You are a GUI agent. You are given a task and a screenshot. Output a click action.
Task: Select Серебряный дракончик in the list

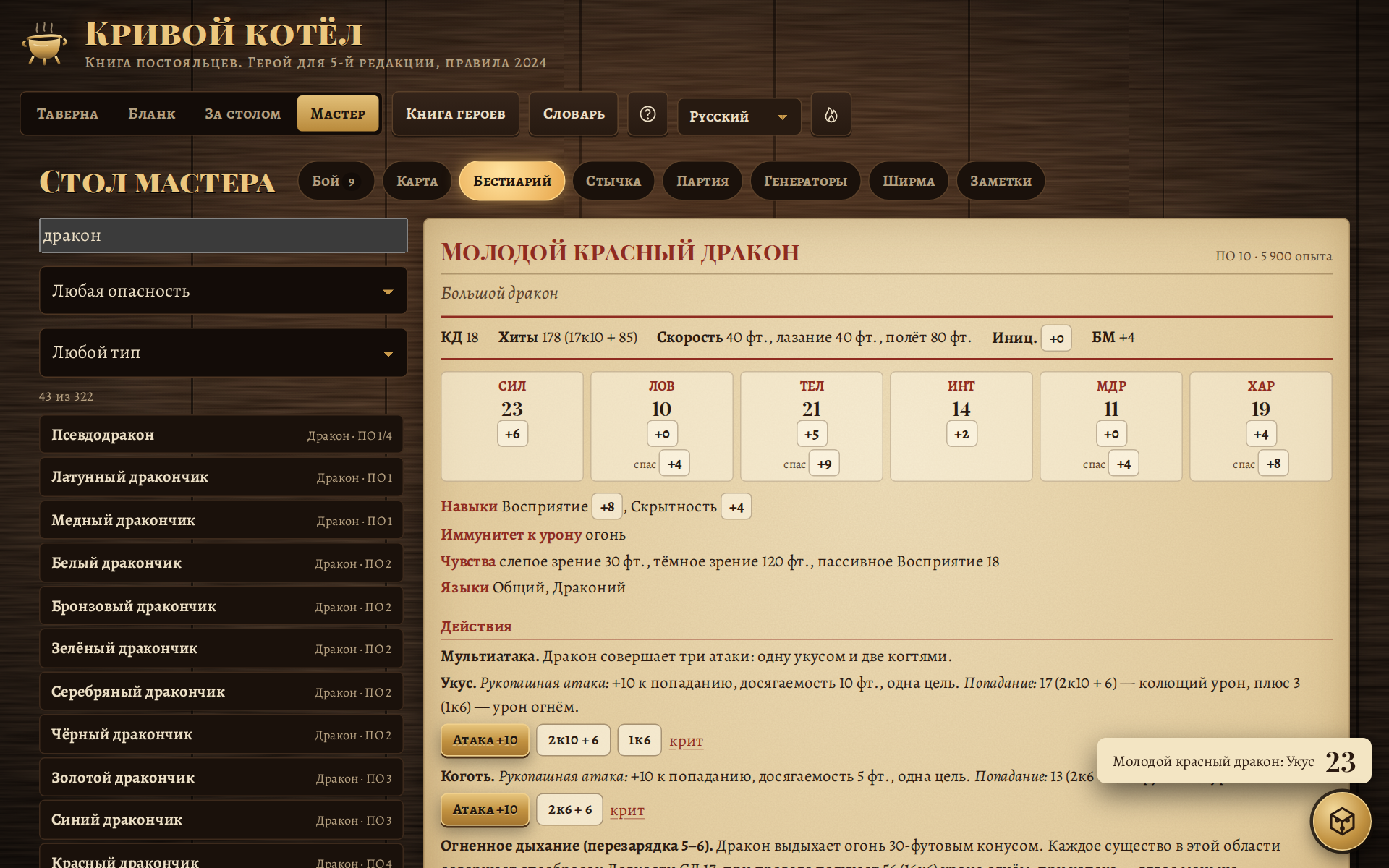click(x=221, y=692)
